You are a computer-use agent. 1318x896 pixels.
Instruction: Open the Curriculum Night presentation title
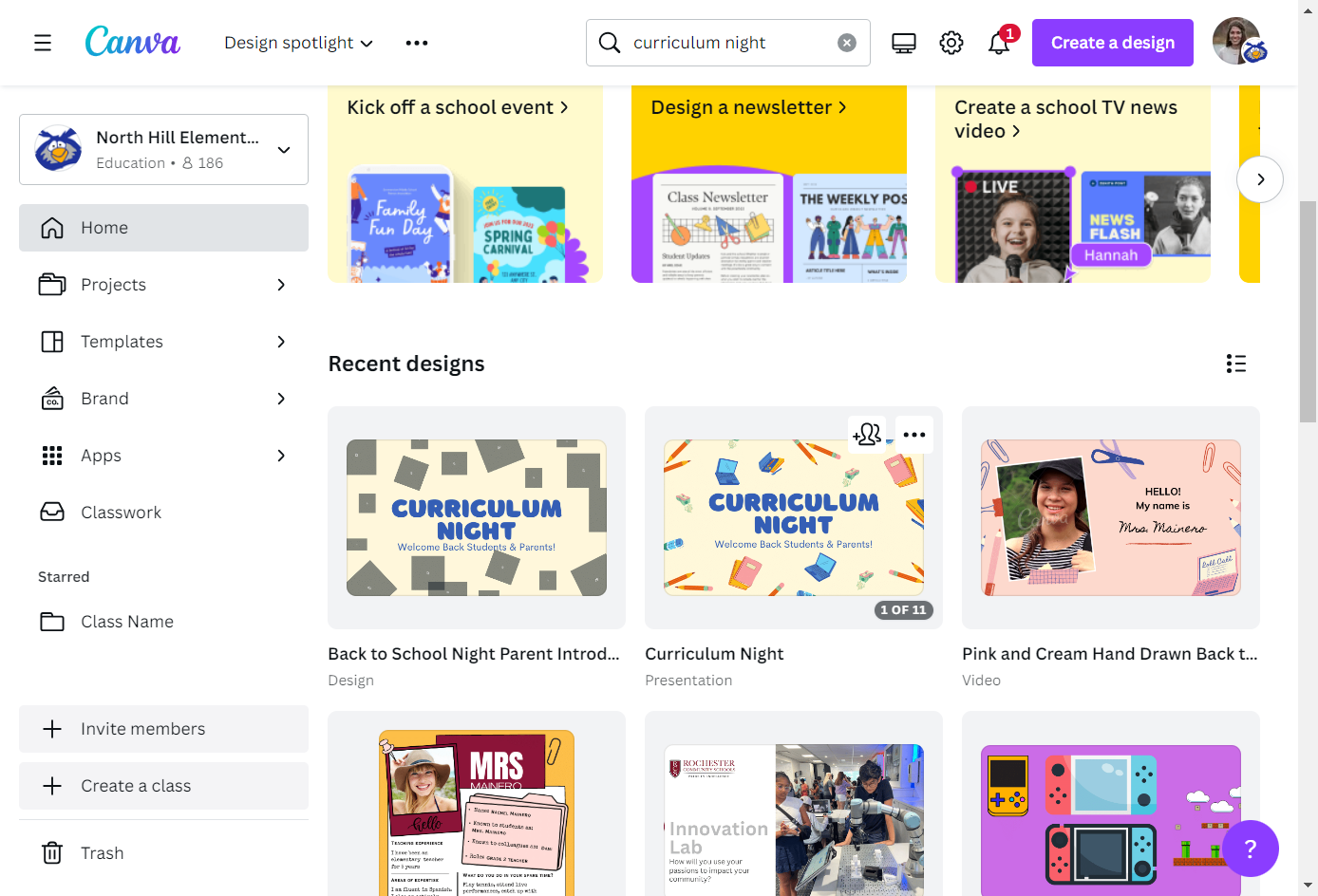714,654
